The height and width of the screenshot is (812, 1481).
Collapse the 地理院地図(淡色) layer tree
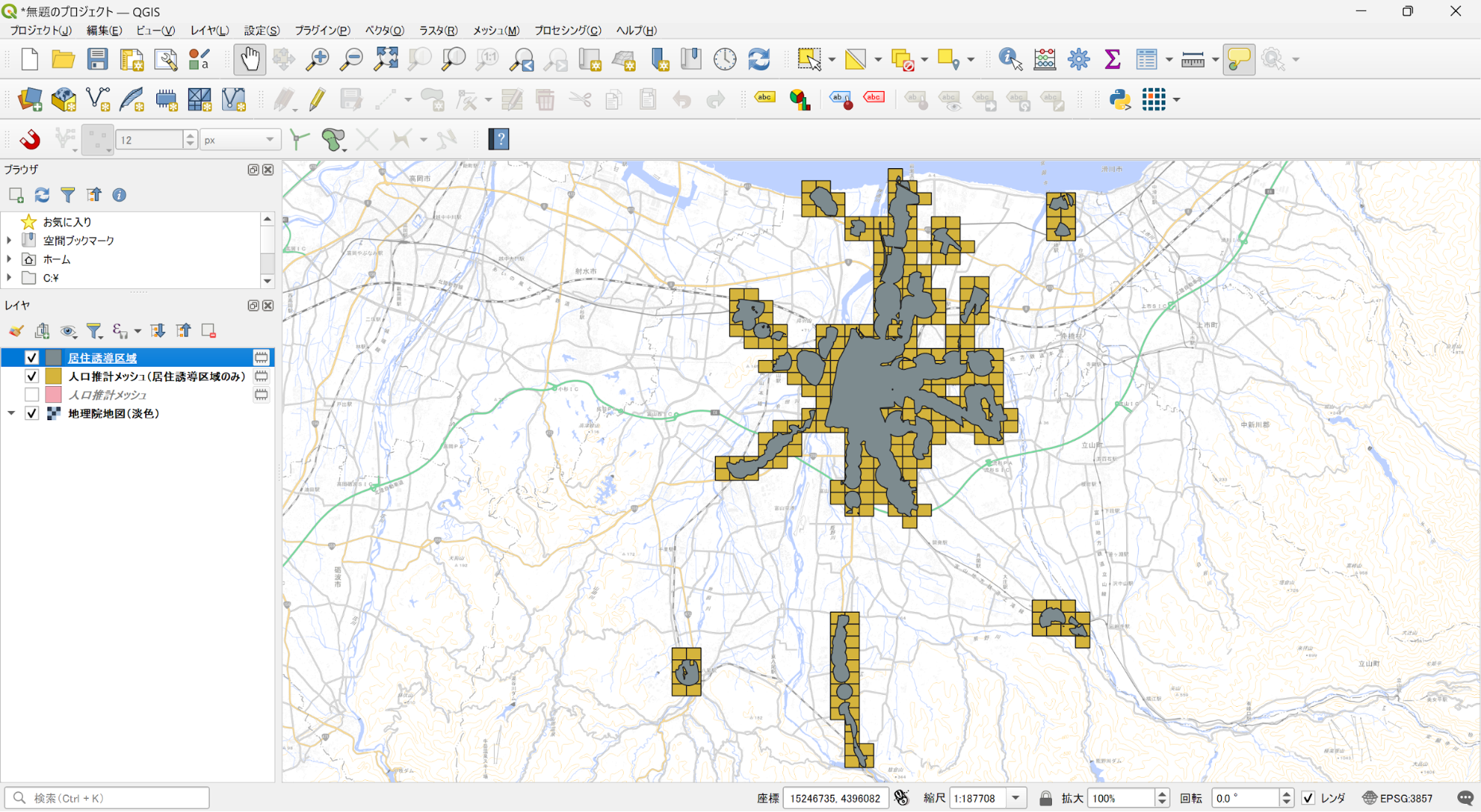pyautogui.click(x=11, y=413)
